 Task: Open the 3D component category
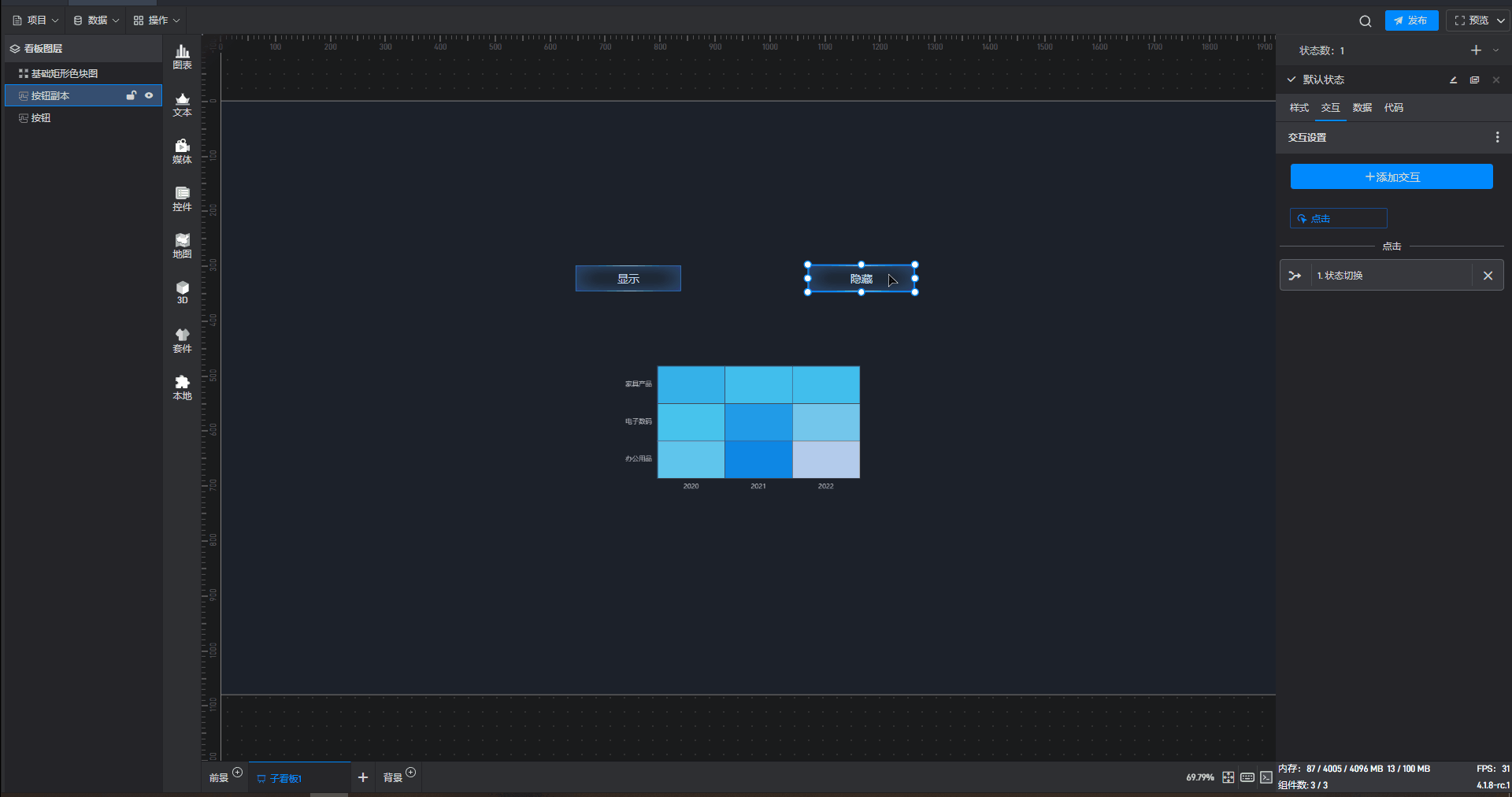182,292
